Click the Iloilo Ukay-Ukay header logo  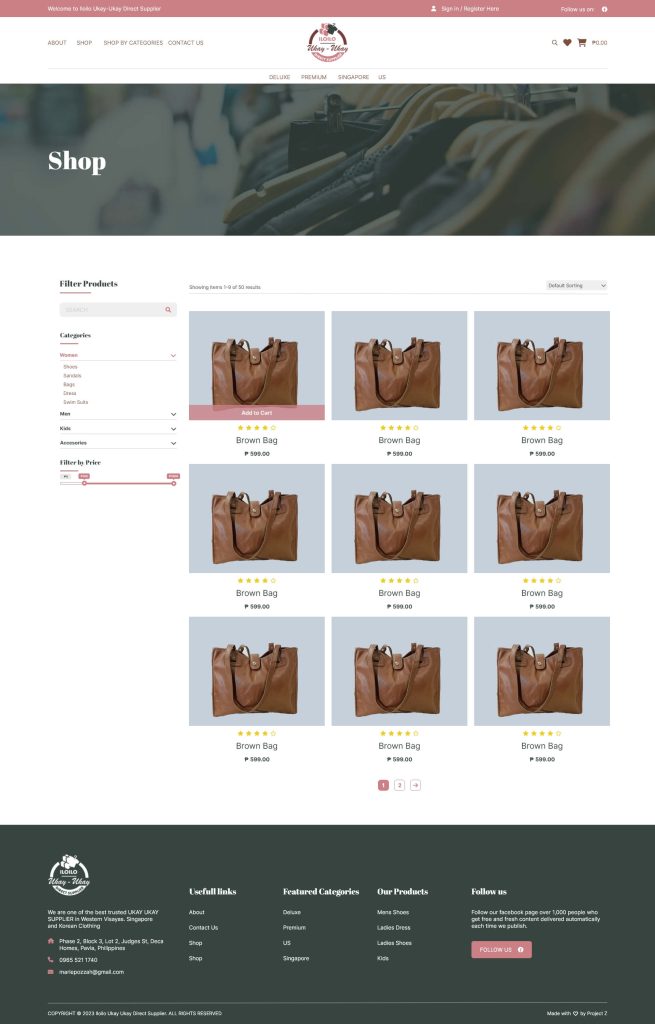tap(327, 42)
